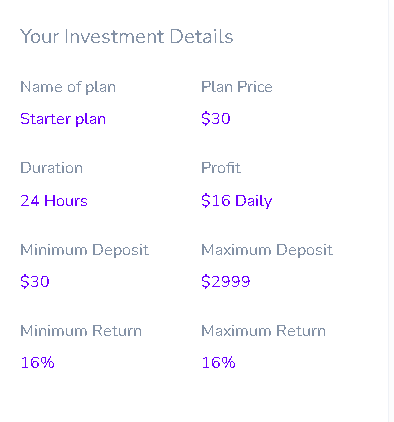Click the $30 plan price value
This screenshot has height=422, width=394.
(x=216, y=119)
